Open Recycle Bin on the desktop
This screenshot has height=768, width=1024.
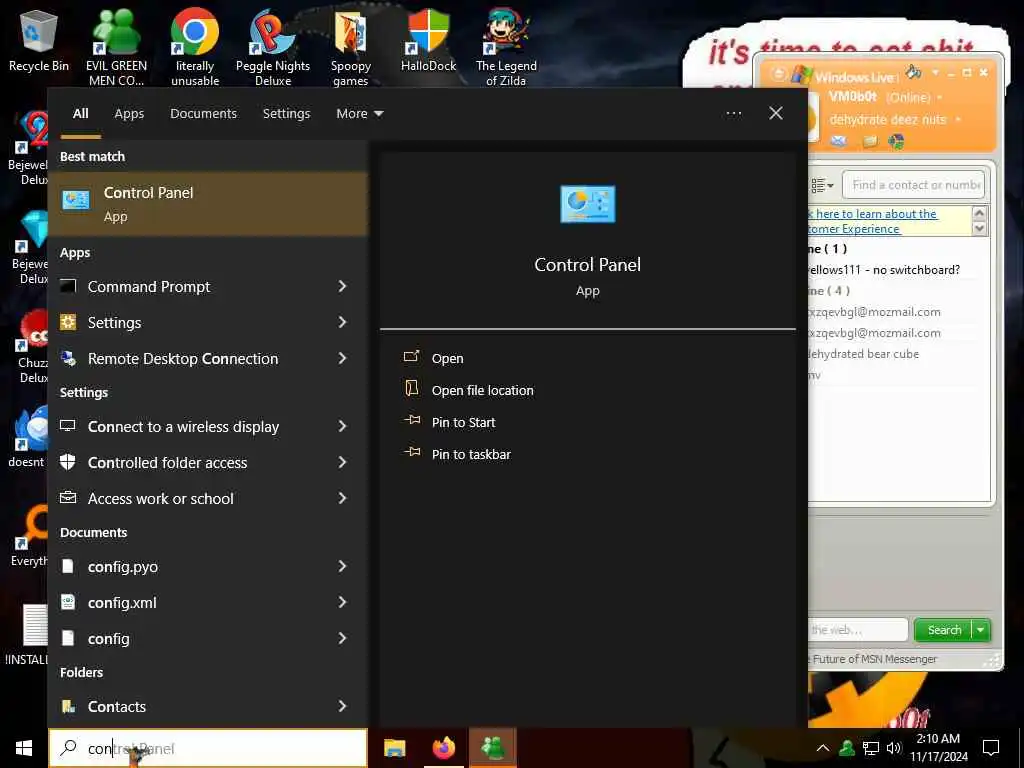coord(39,41)
